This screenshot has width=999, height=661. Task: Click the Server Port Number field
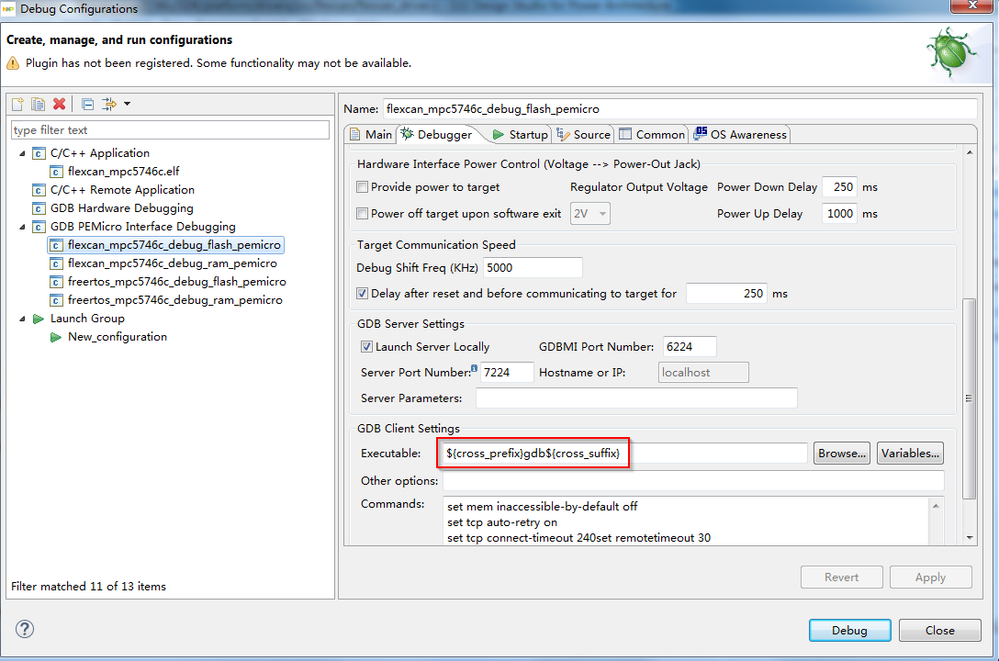(x=507, y=372)
